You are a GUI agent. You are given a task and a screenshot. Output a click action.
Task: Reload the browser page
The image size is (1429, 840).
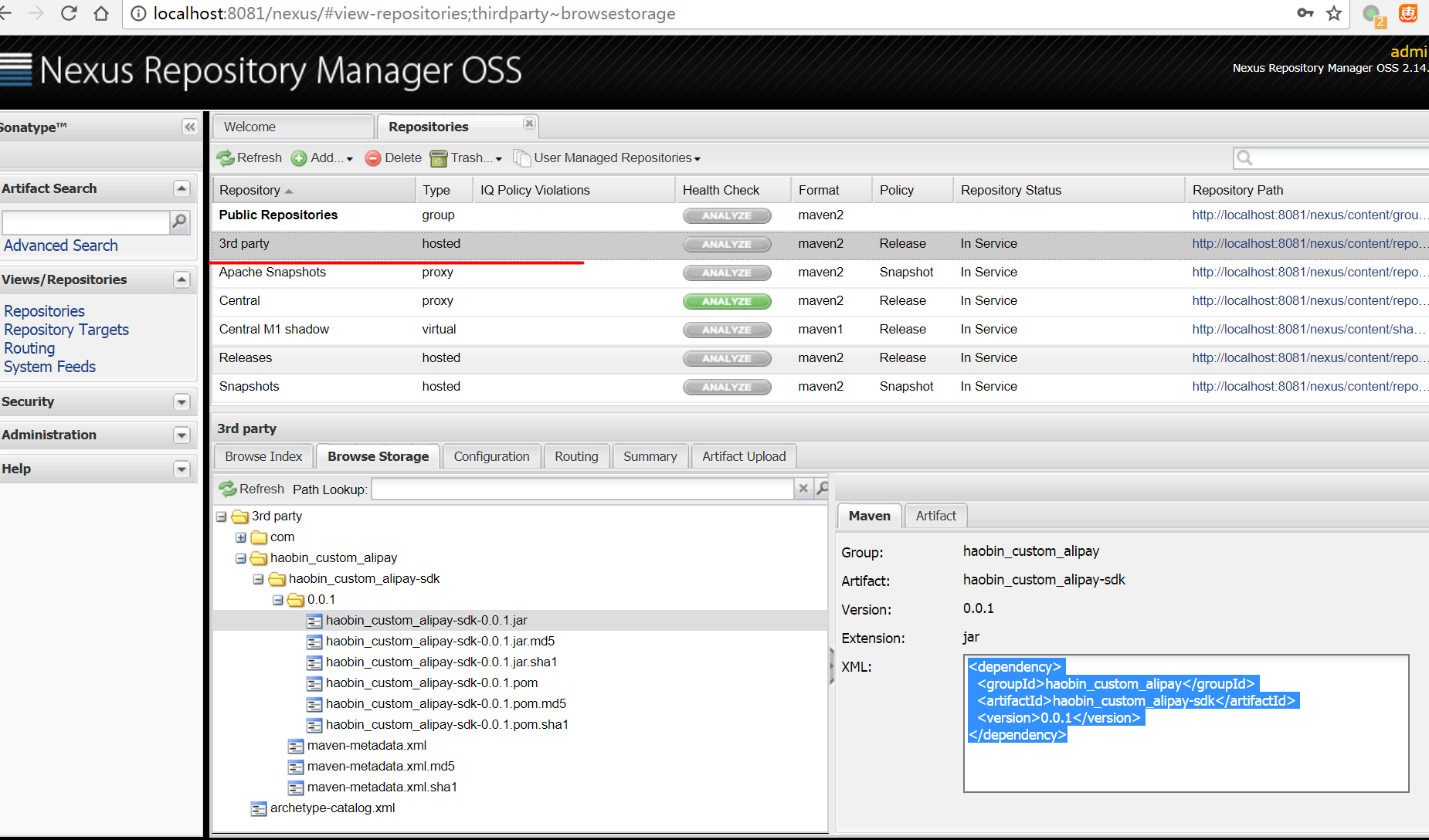pyautogui.click(x=69, y=13)
